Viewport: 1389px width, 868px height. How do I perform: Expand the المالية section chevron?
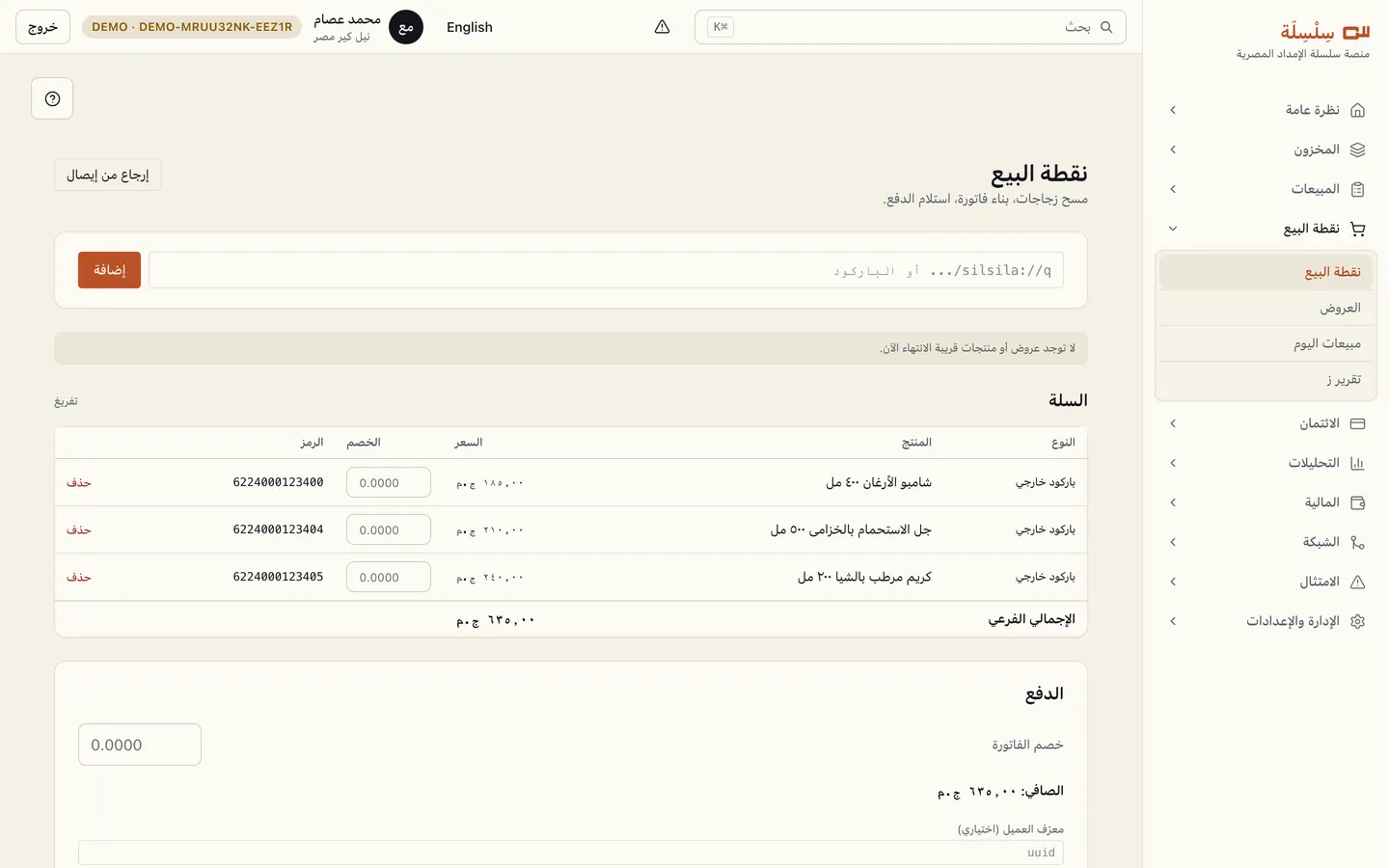1173,502
